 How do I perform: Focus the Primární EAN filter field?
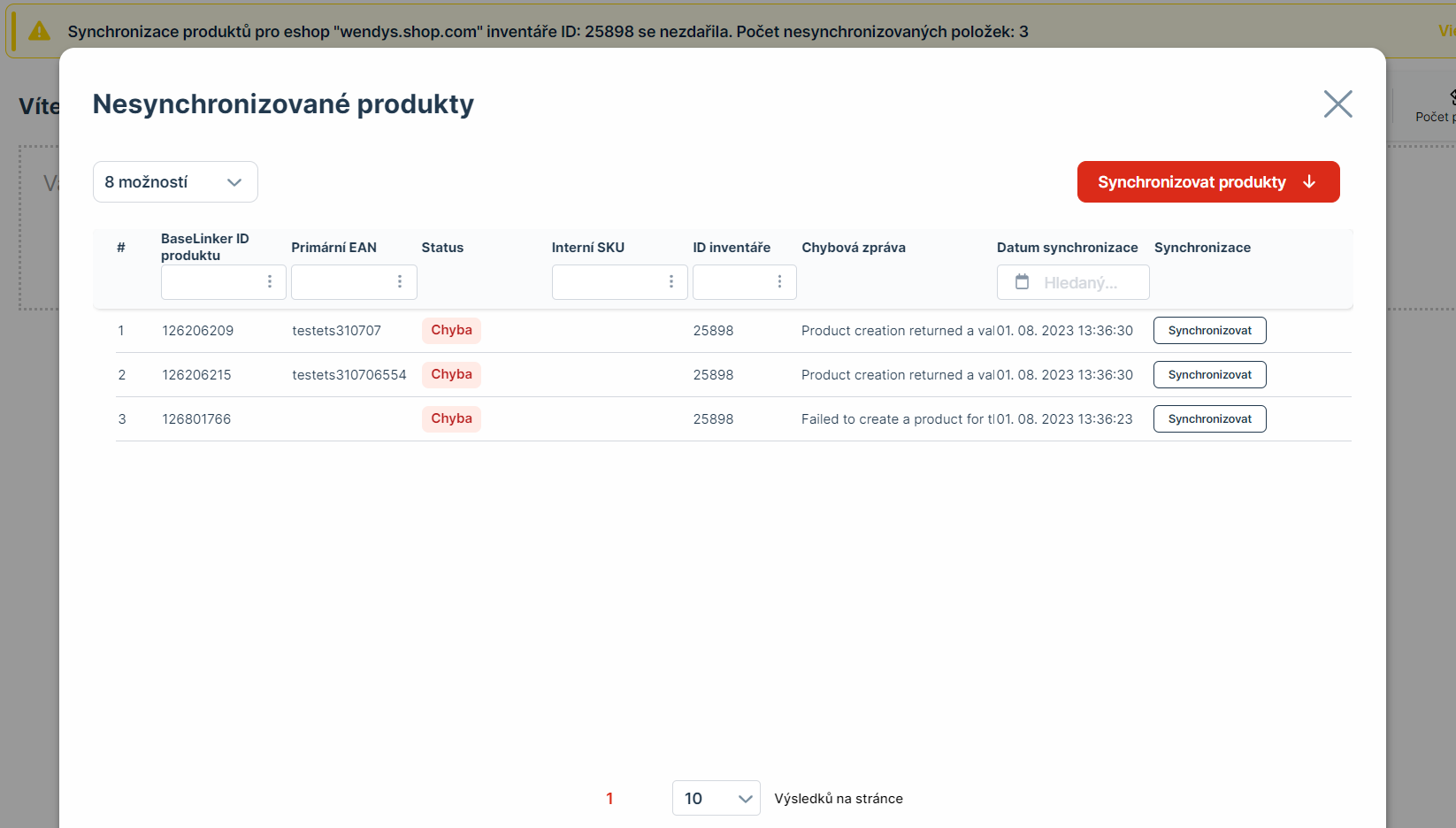342,282
